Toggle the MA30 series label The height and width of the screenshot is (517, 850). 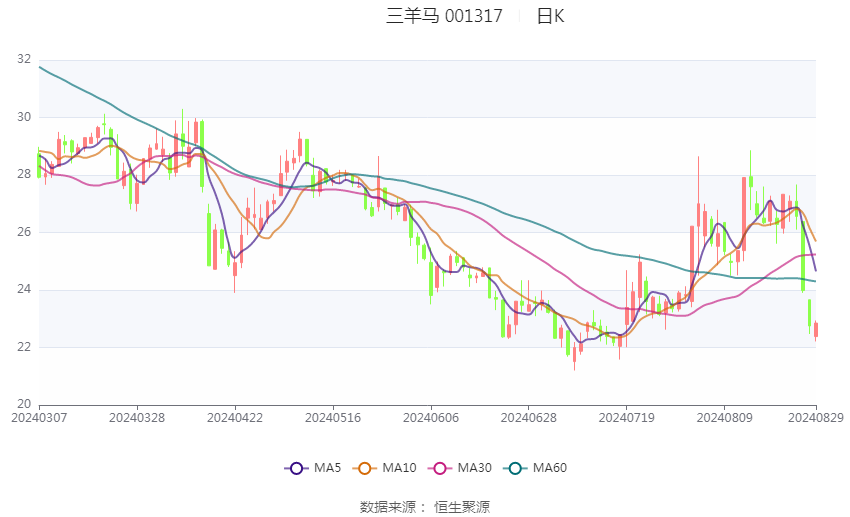(475, 468)
